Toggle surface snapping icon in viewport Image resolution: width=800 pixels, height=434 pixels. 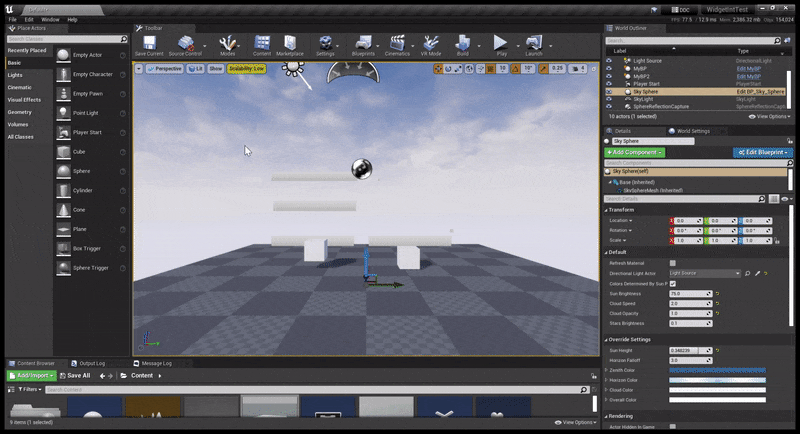[x=480, y=68]
